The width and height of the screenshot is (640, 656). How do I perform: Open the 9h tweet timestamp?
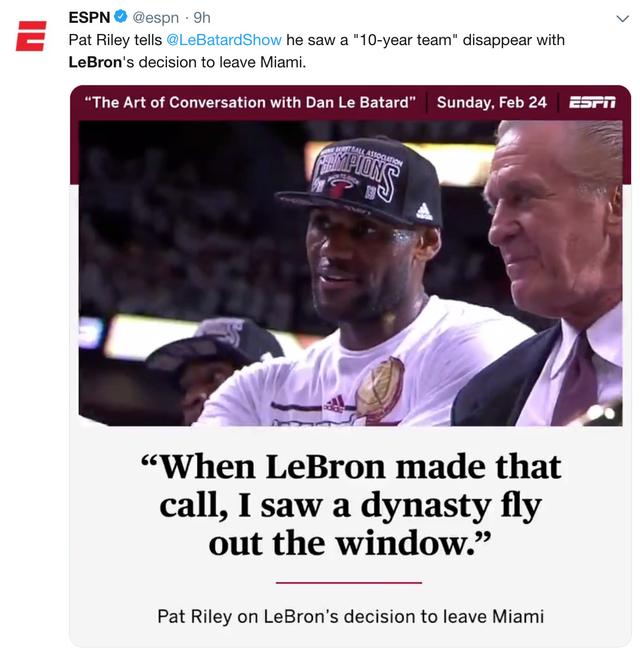pos(202,18)
